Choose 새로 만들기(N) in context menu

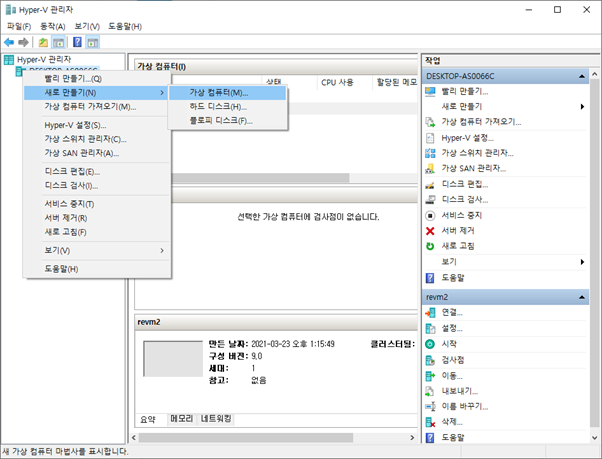97,93
